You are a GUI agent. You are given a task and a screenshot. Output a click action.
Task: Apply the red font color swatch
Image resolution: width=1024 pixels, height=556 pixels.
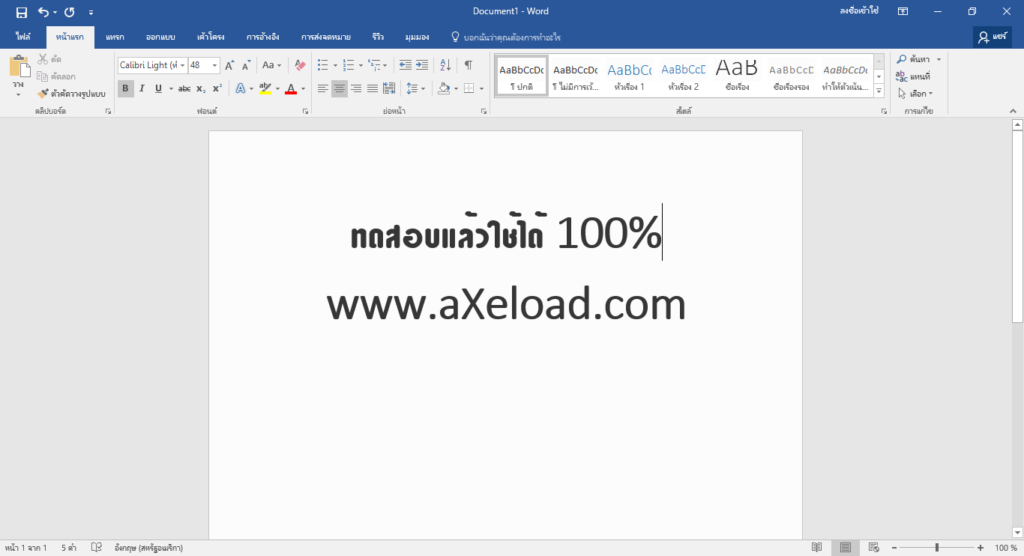[291, 89]
